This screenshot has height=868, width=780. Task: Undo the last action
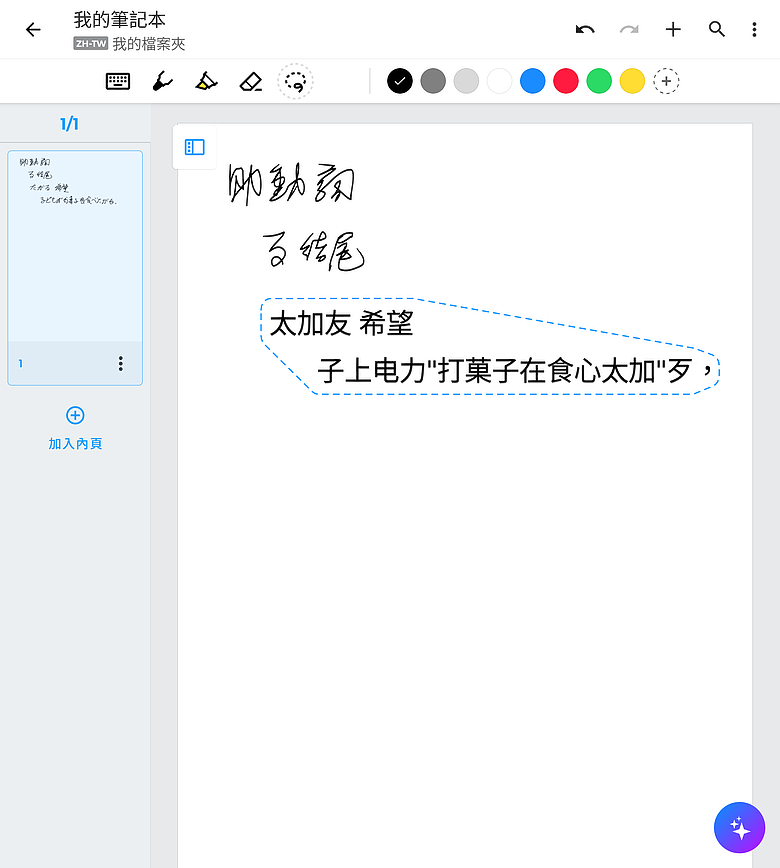(x=585, y=29)
